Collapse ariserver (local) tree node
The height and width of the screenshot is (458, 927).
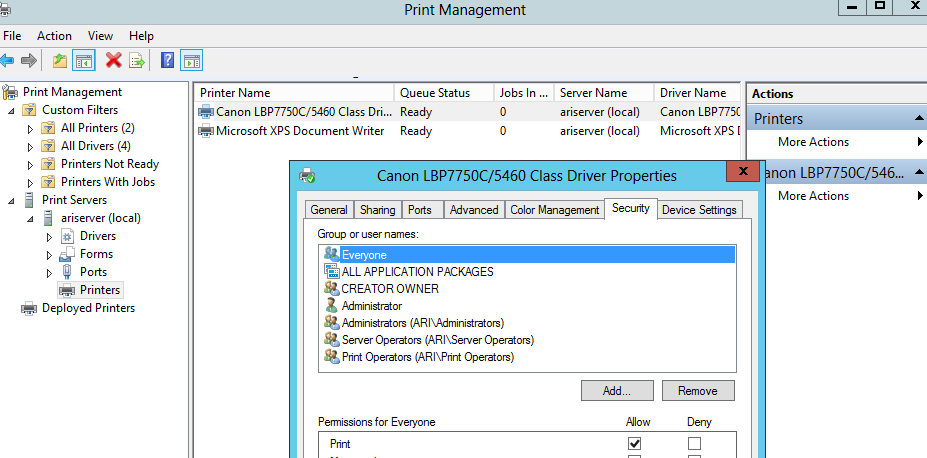click(x=31, y=219)
